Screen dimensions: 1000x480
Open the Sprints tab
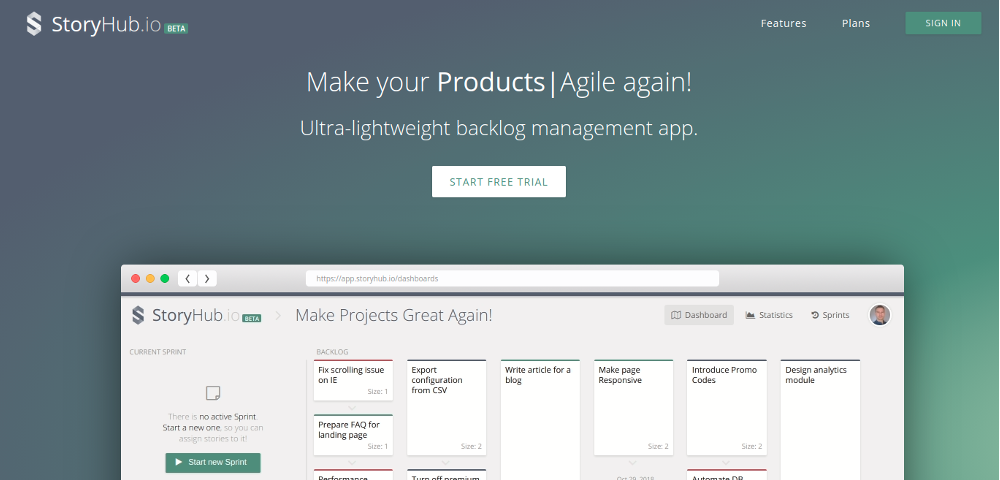click(x=830, y=315)
